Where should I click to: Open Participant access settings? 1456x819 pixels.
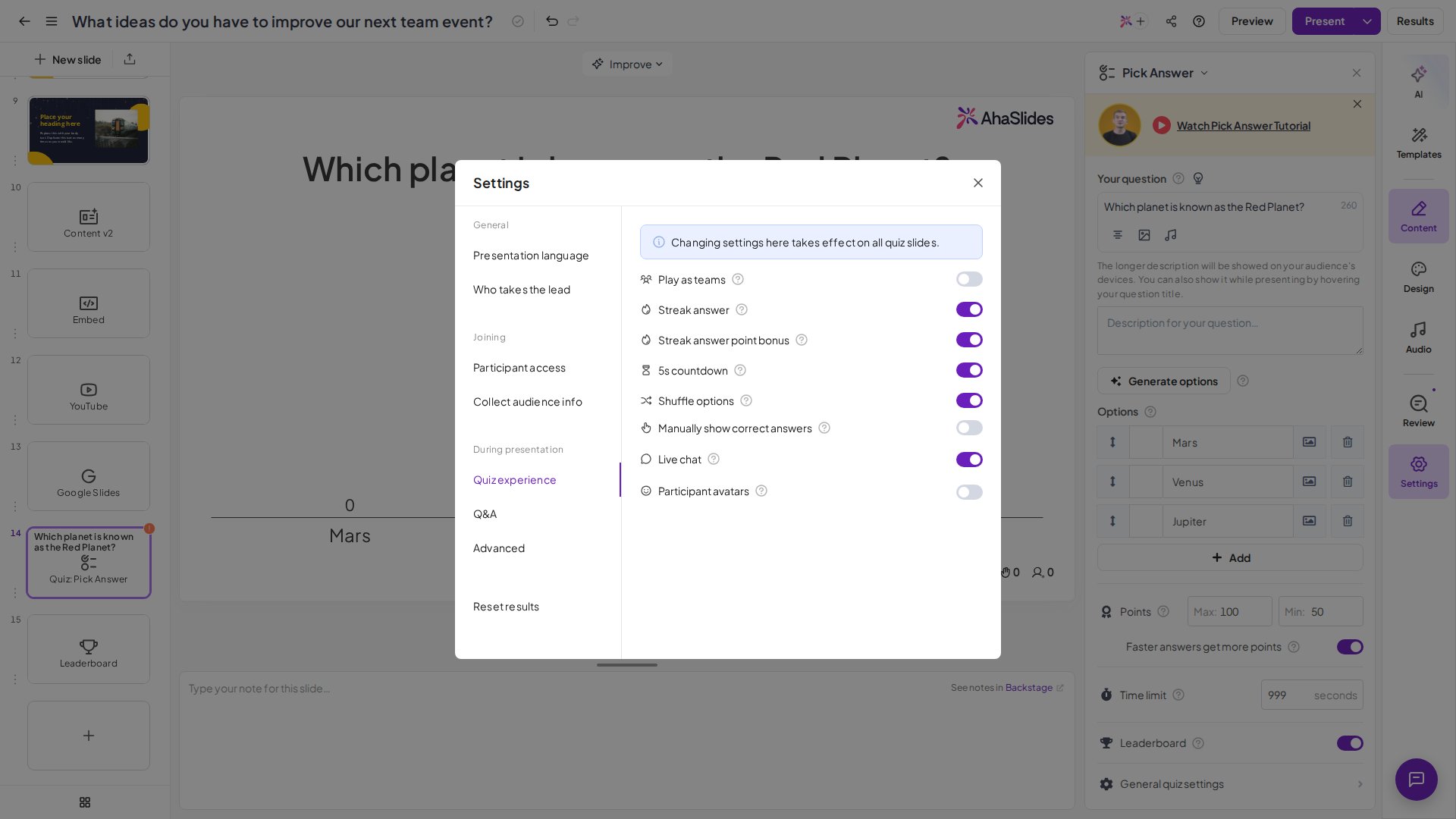(519, 368)
